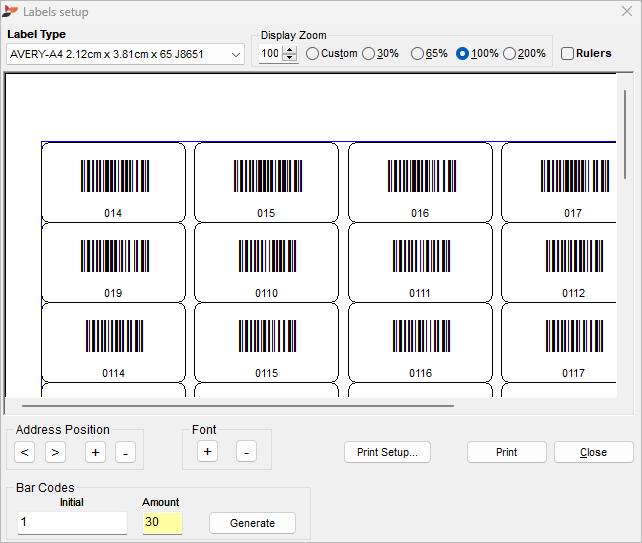Click the Address Position minus button

tap(125, 452)
